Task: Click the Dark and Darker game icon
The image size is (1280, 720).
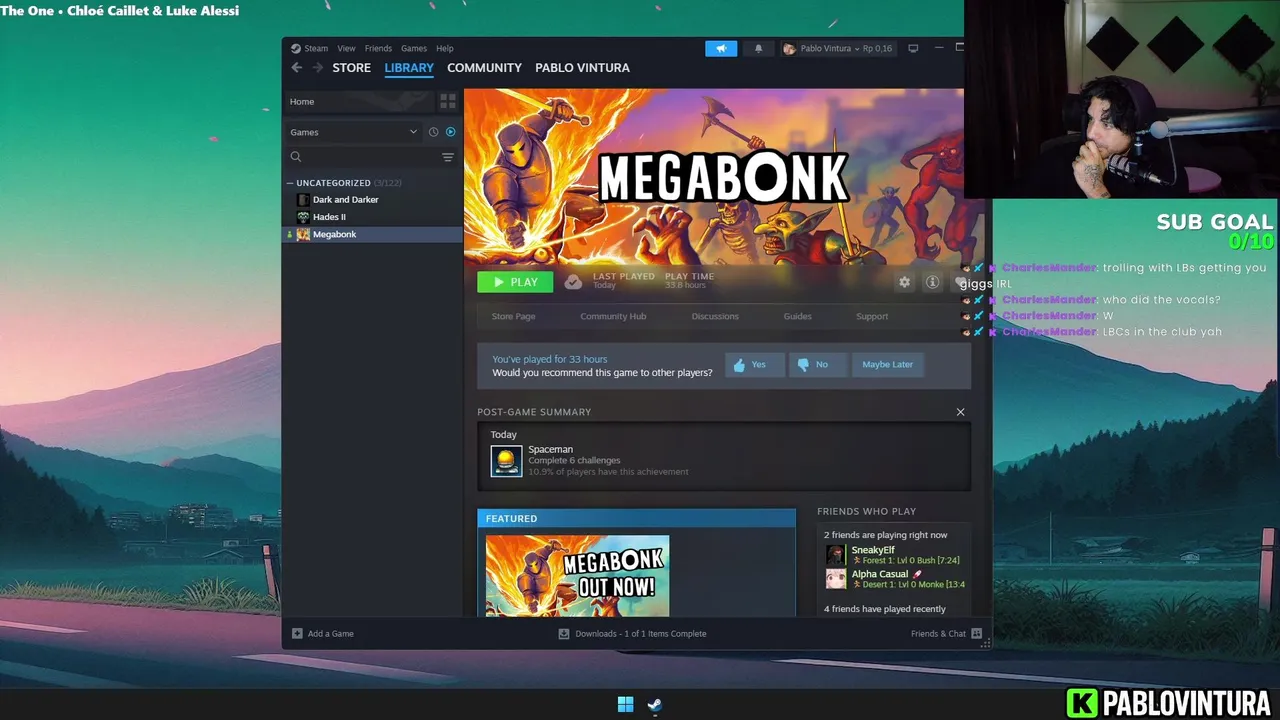Action: [x=303, y=200]
